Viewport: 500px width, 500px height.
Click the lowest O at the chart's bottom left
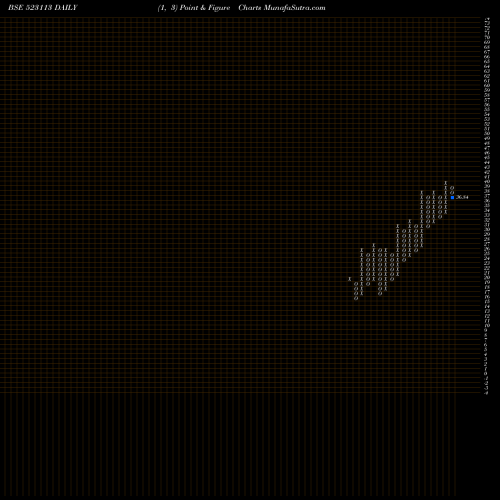point(356,298)
